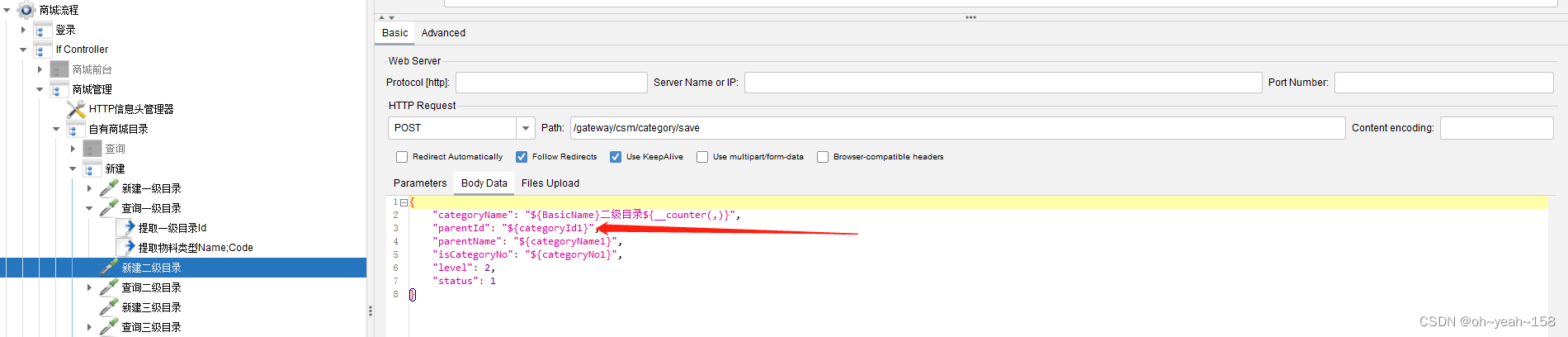Expand the 新建一级目录 node
The image size is (1568, 337).
click(x=89, y=188)
